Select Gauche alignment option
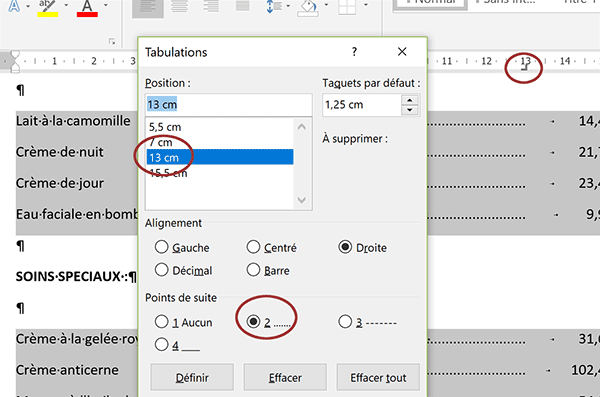Screen dimensions: 600x397 pos(182,247)
